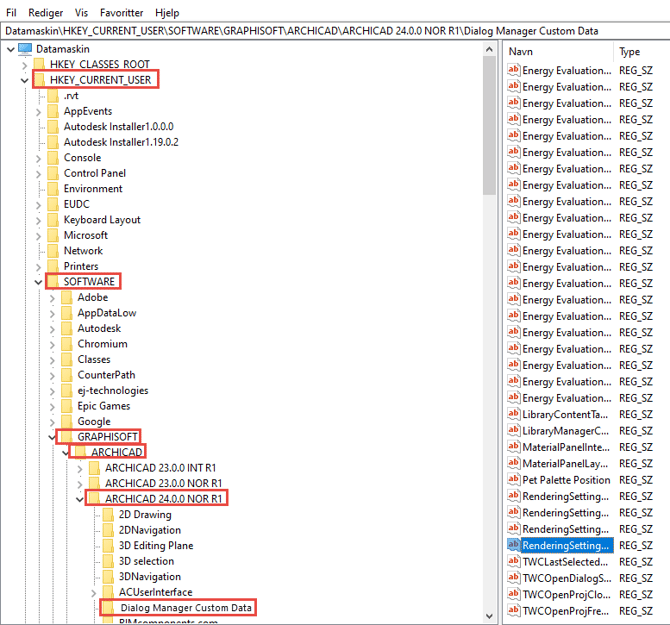Open the Rediger menu

click(x=44, y=12)
